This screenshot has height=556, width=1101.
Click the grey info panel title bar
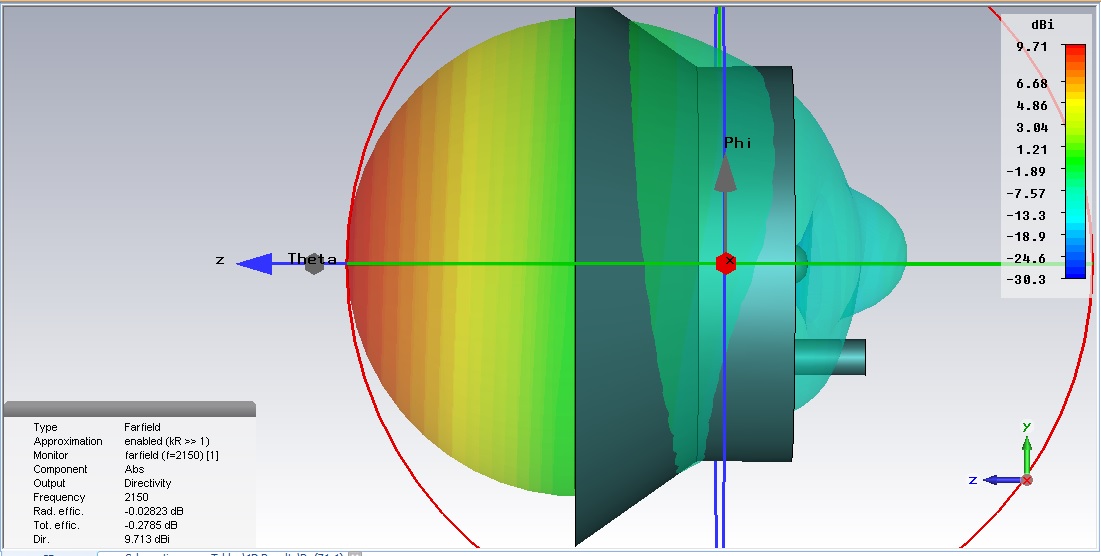click(129, 409)
